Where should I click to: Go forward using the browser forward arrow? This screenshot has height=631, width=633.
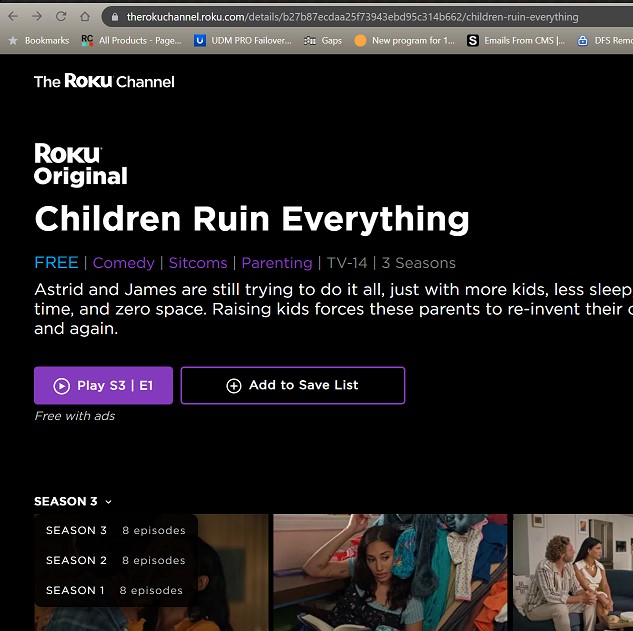coord(37,17)
